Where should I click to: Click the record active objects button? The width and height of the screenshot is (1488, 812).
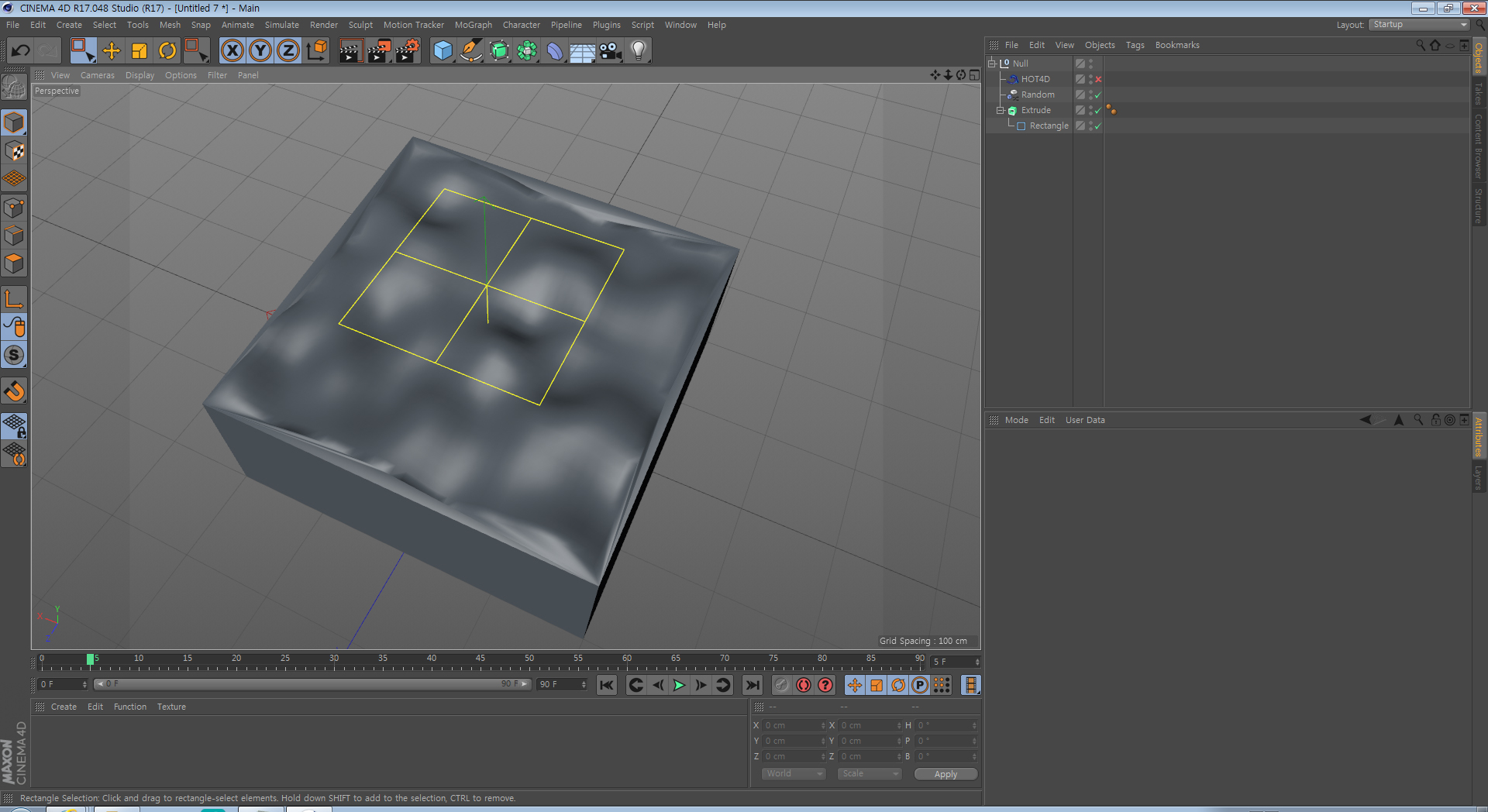pos(782,685)
